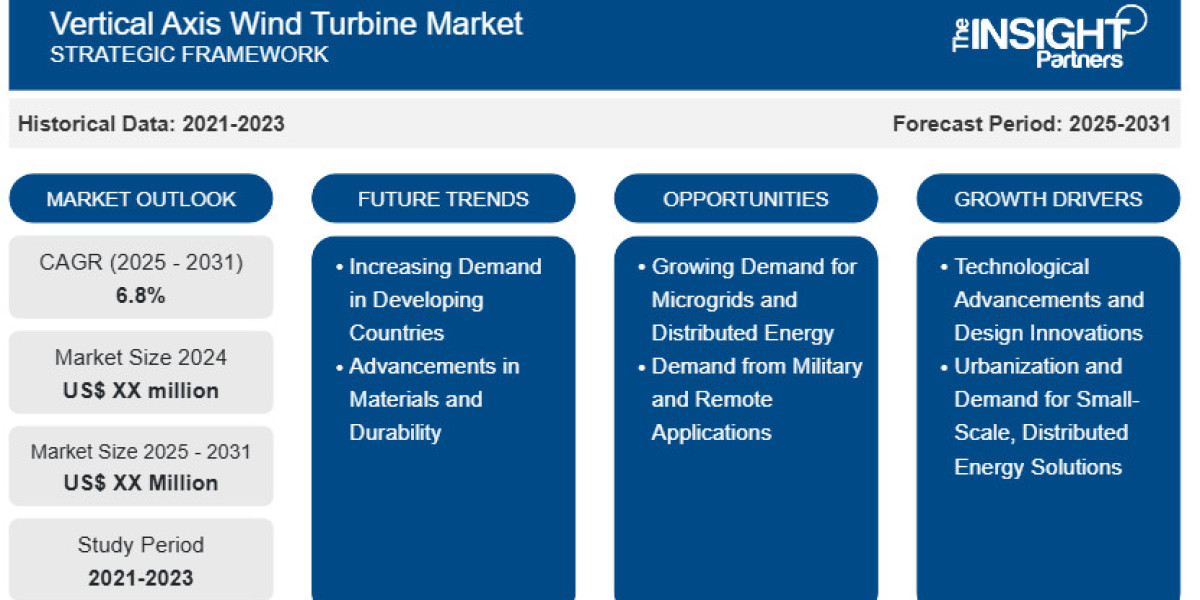Click 'Growing Demand for Microgrids and Distributed Energy' bullet
The height and width of the screenshot is (600, 1200).
coord(747,299)
